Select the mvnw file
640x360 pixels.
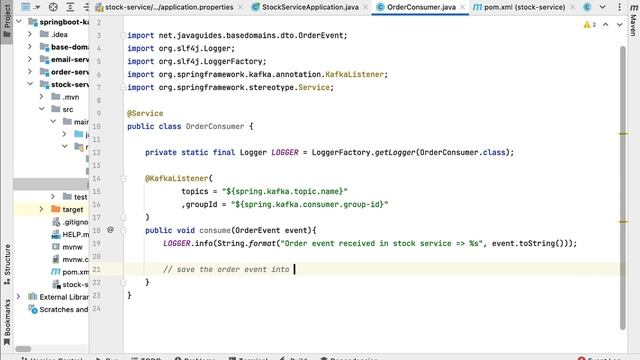coord(68,247)
